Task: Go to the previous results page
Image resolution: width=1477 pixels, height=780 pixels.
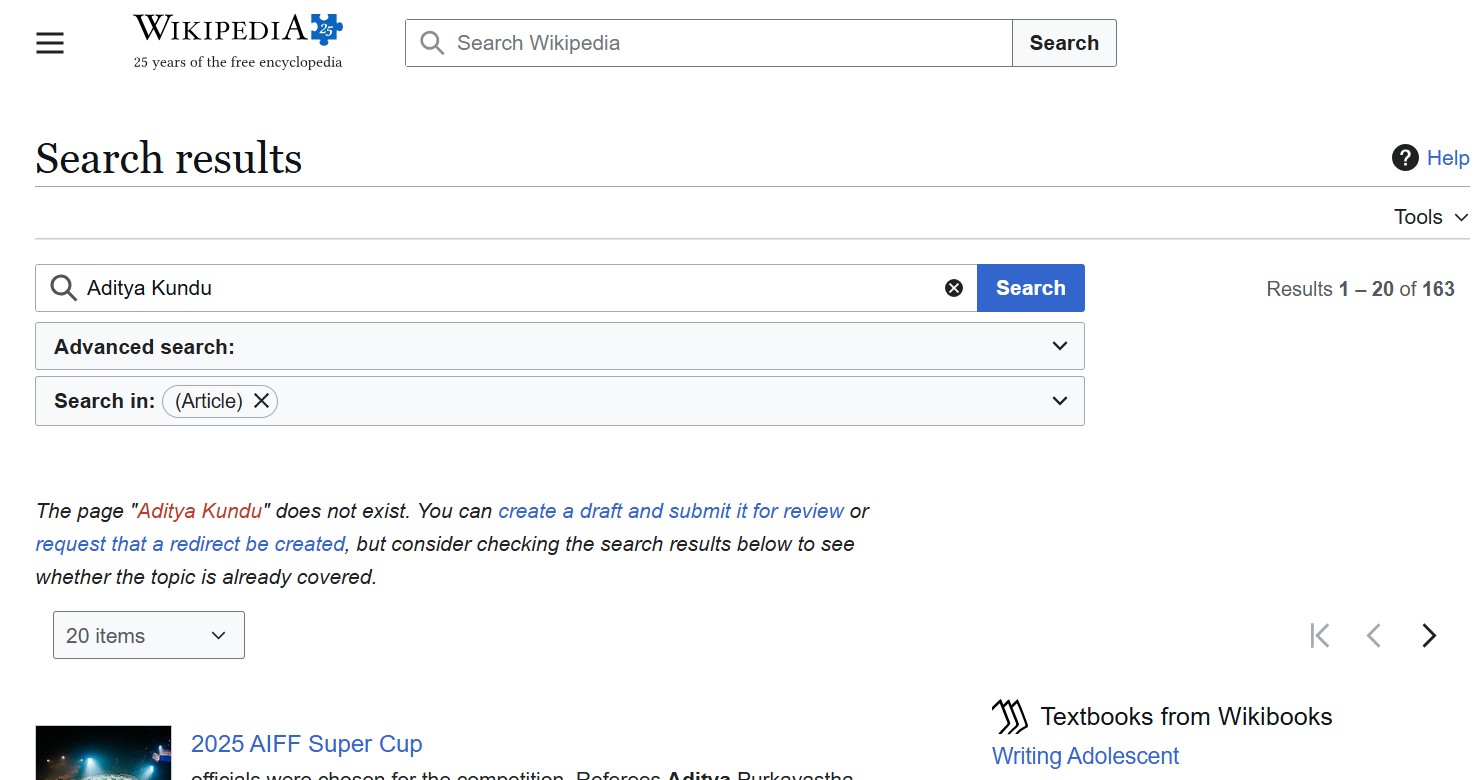Action: 1374,635
